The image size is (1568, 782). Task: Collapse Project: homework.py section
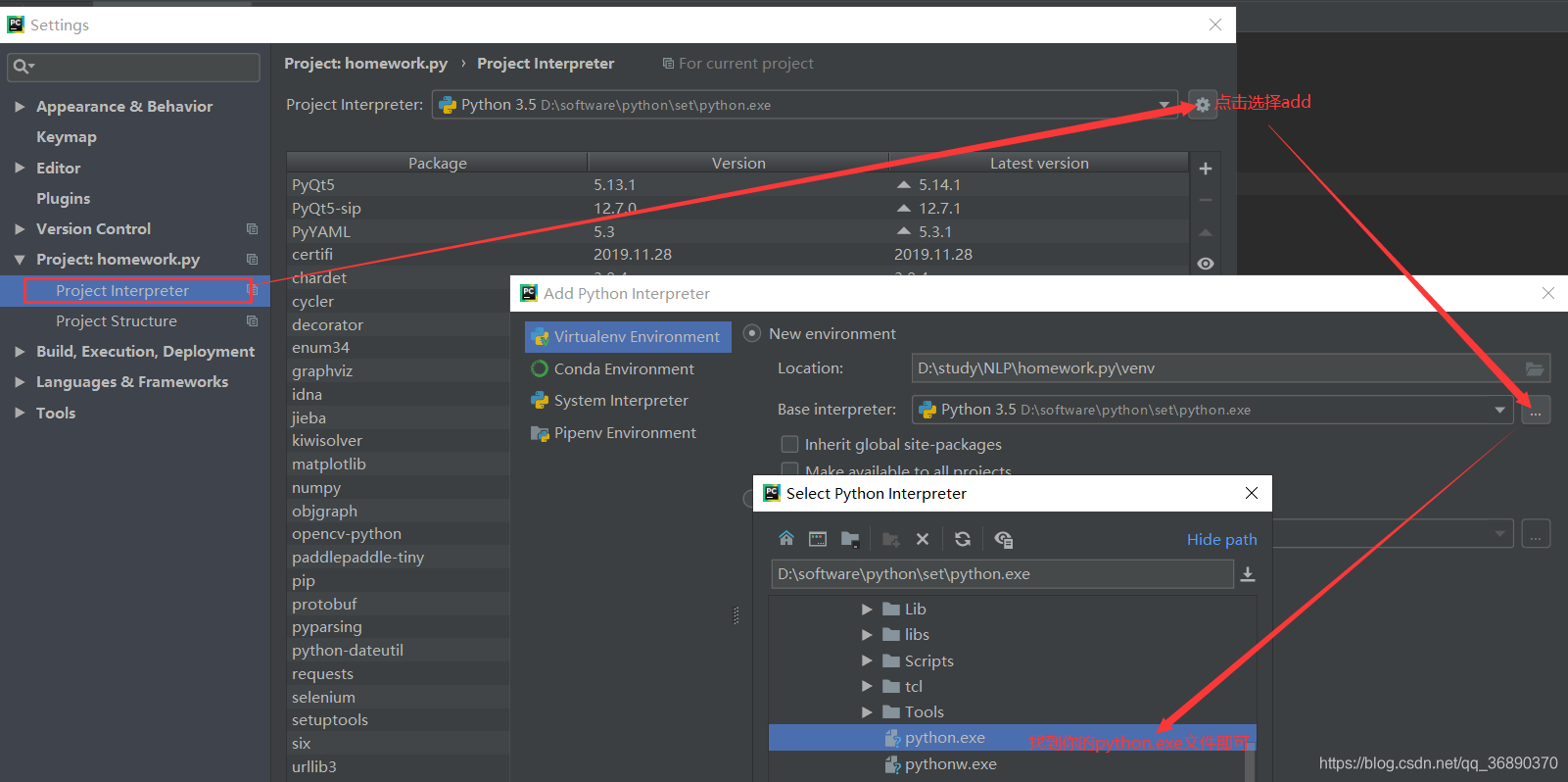point(20,260)
